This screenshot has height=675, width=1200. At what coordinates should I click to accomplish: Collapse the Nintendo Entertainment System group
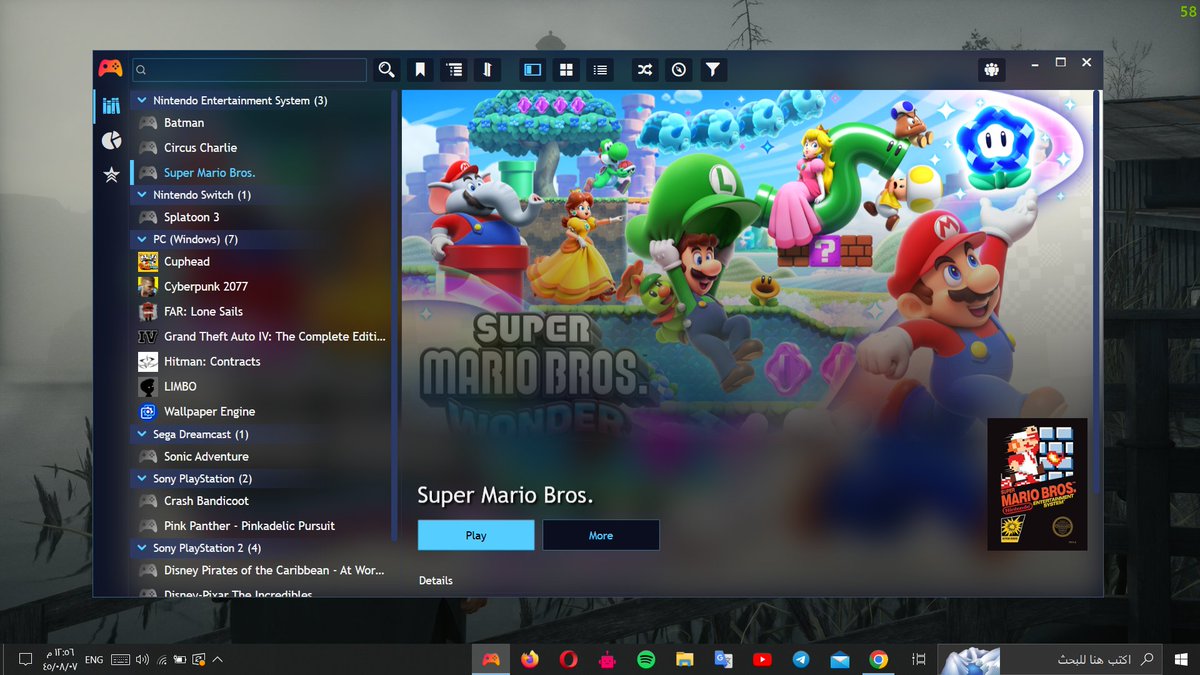(x=142, y=100)
